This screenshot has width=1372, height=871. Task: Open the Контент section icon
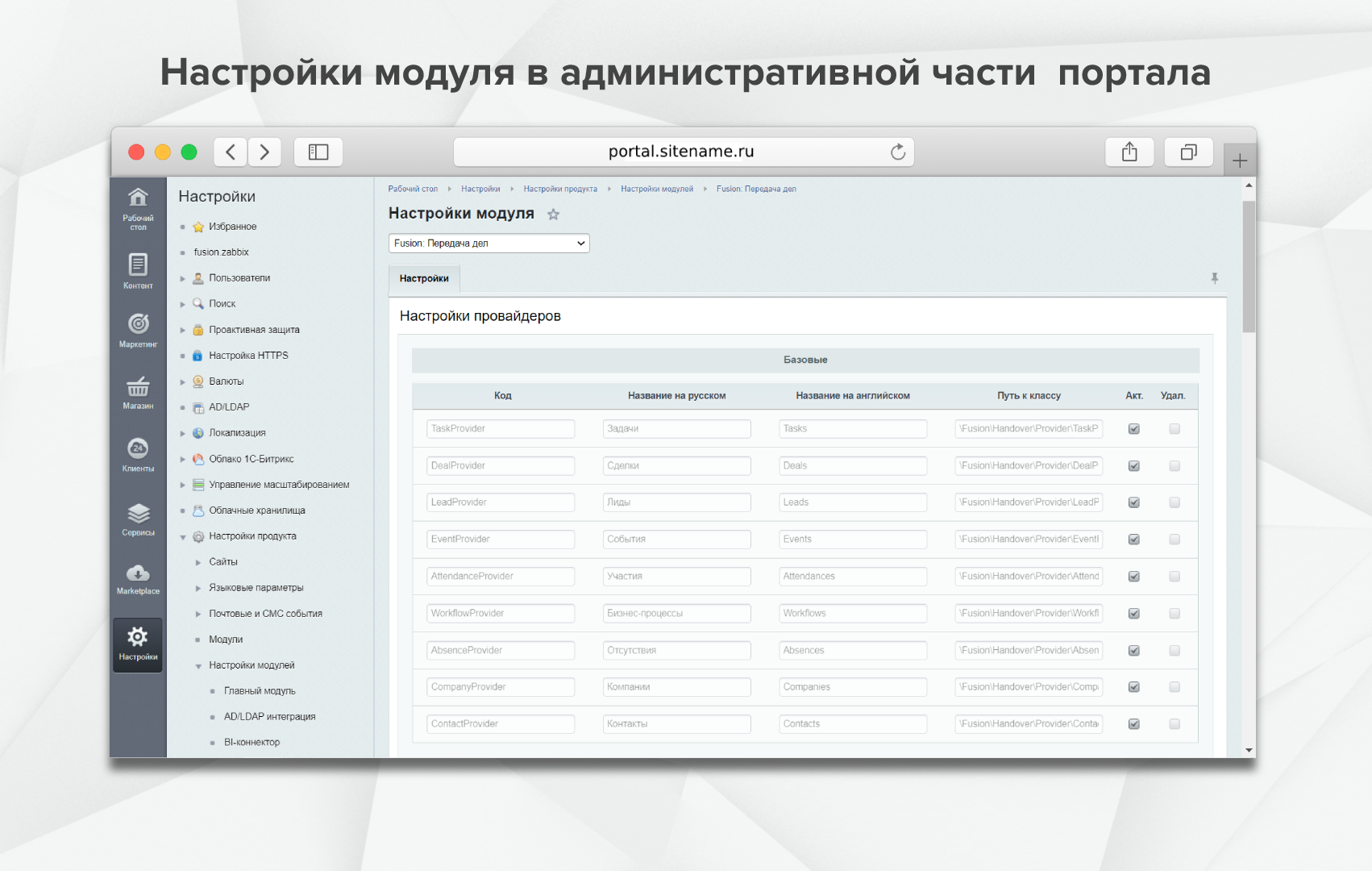(138, 270)
